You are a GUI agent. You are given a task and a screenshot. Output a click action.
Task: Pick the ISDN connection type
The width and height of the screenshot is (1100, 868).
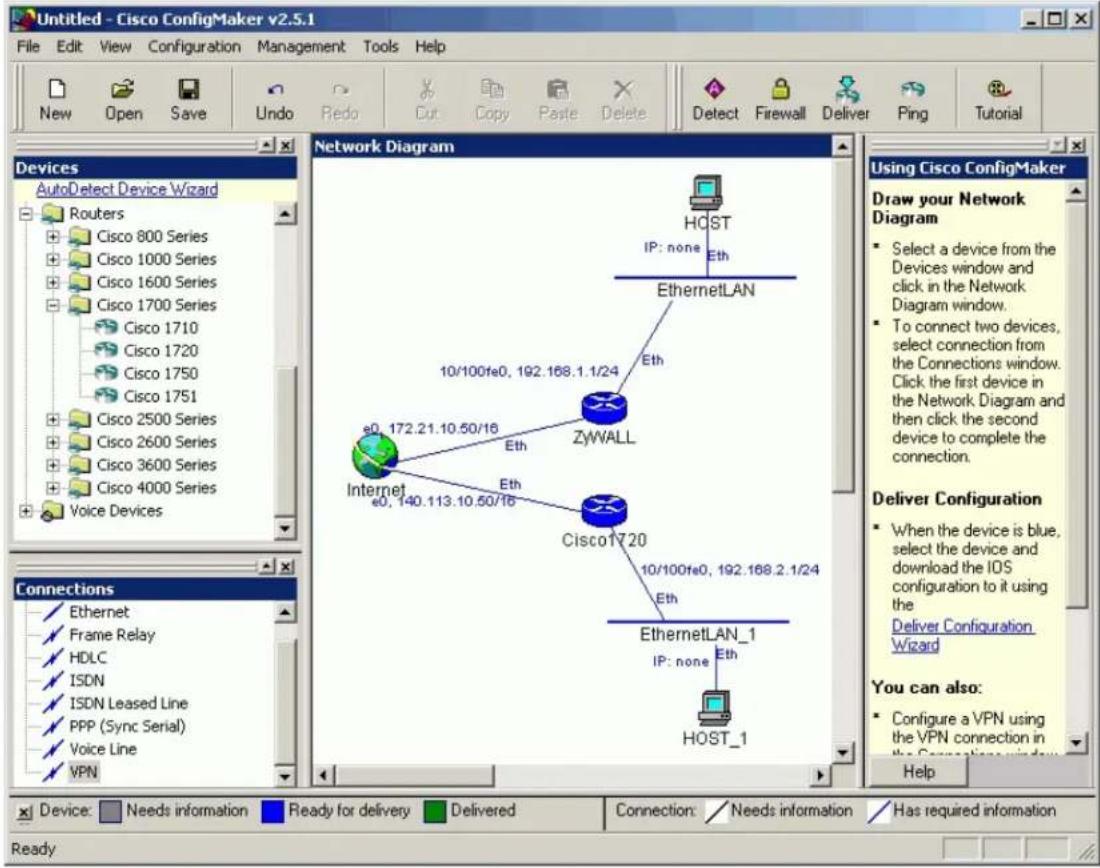[x=74, y=681]
